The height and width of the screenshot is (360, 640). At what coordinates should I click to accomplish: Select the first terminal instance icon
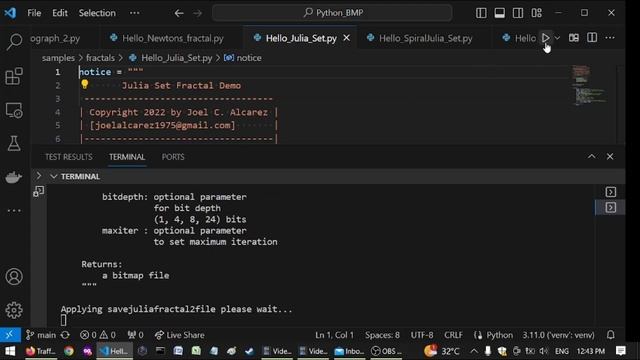[x=611, y=192]
